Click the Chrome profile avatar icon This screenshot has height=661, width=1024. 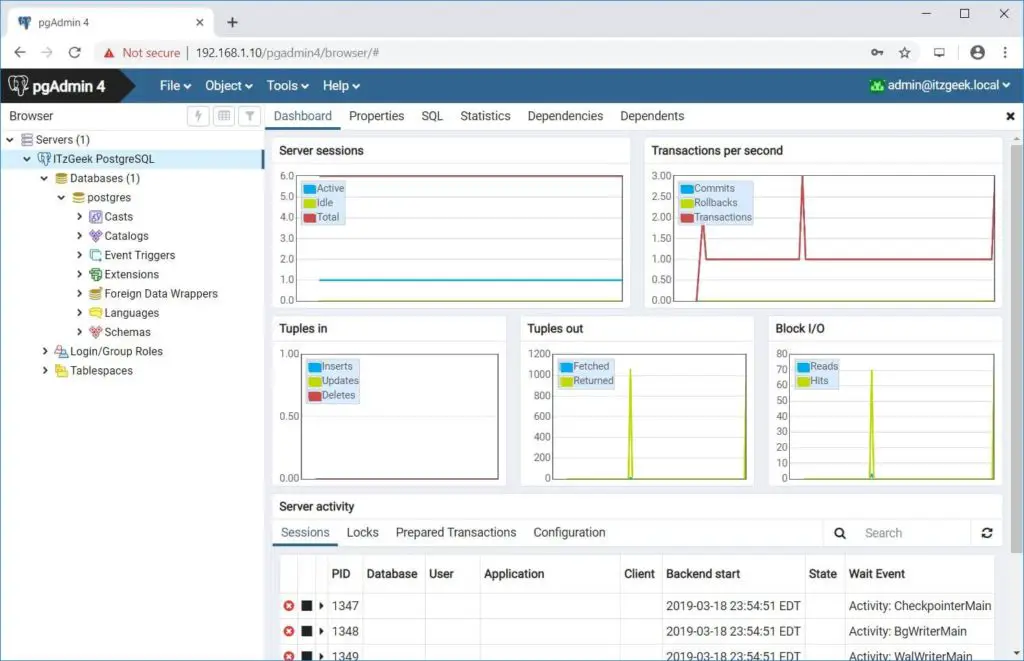coord(977,53)
